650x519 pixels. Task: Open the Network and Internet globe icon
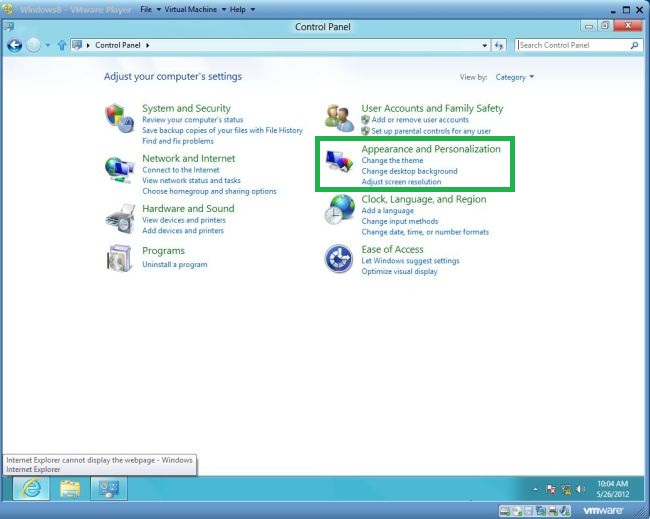tap(119, 169)
